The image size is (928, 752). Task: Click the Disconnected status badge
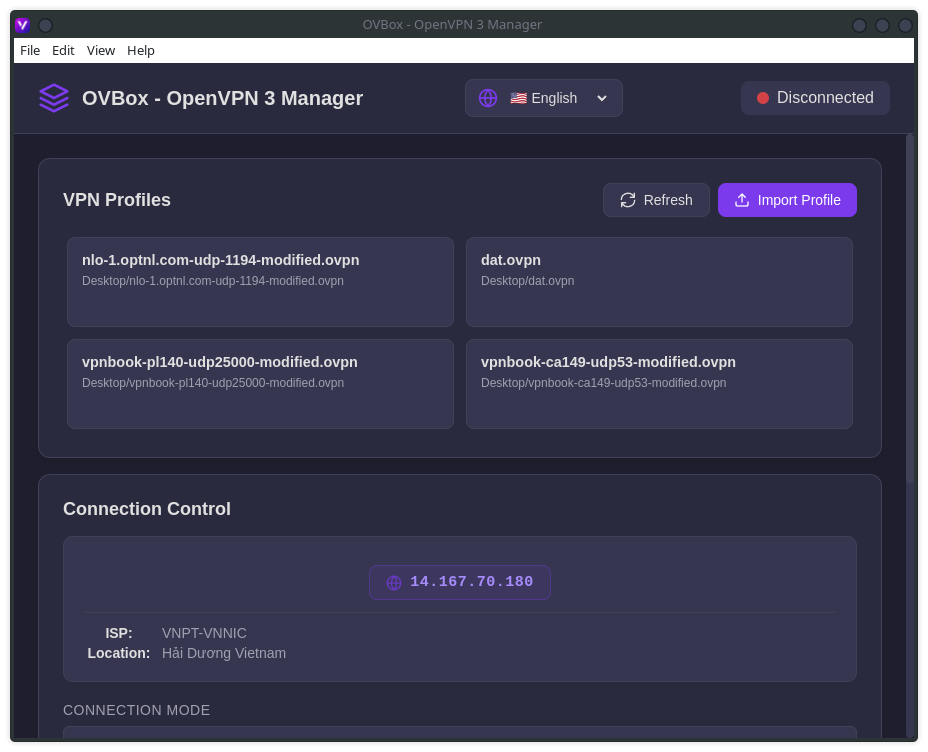click(x=815, y=98)
